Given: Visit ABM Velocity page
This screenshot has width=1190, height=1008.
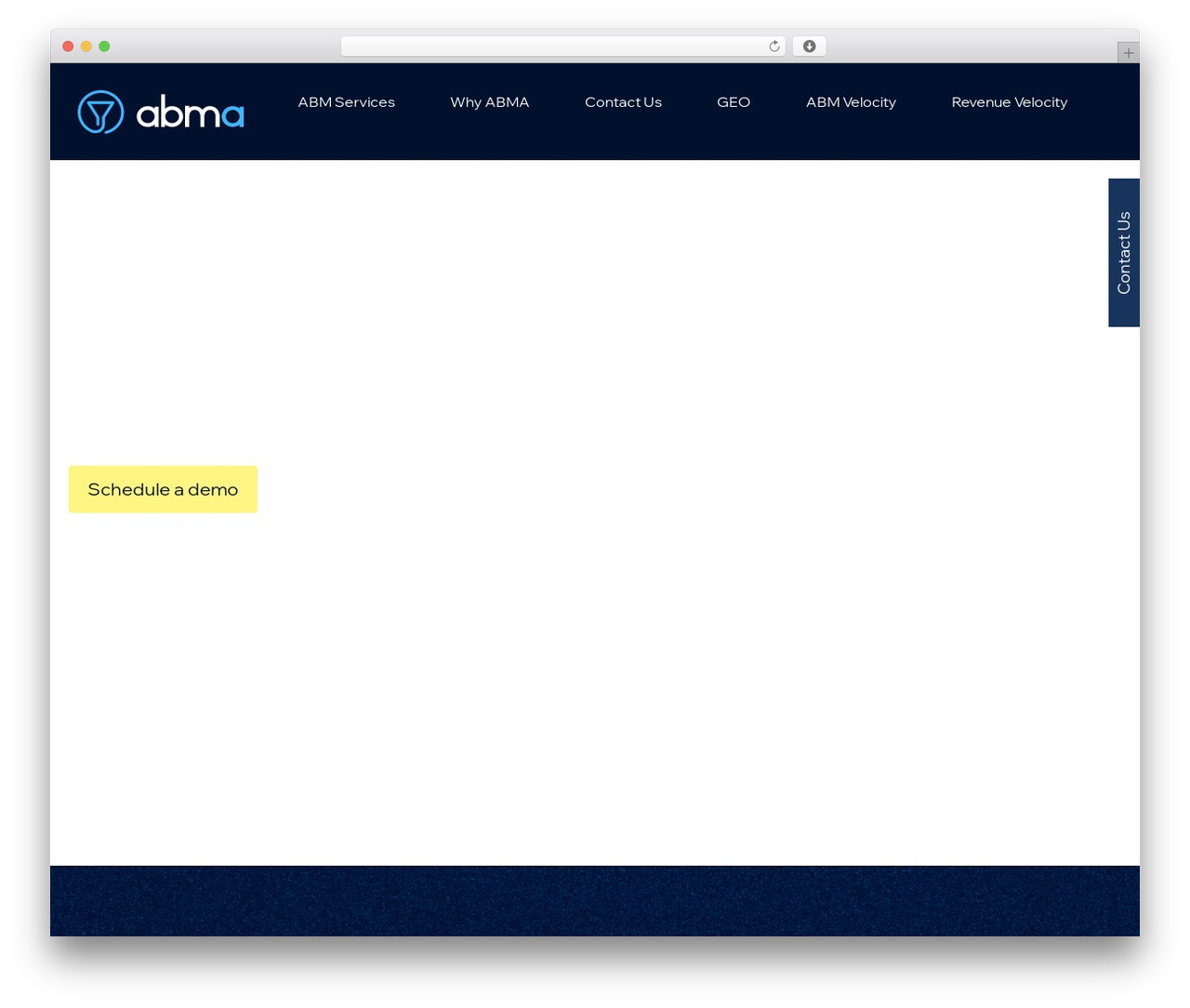Looking at the screenshot, I should click(851, 102).
